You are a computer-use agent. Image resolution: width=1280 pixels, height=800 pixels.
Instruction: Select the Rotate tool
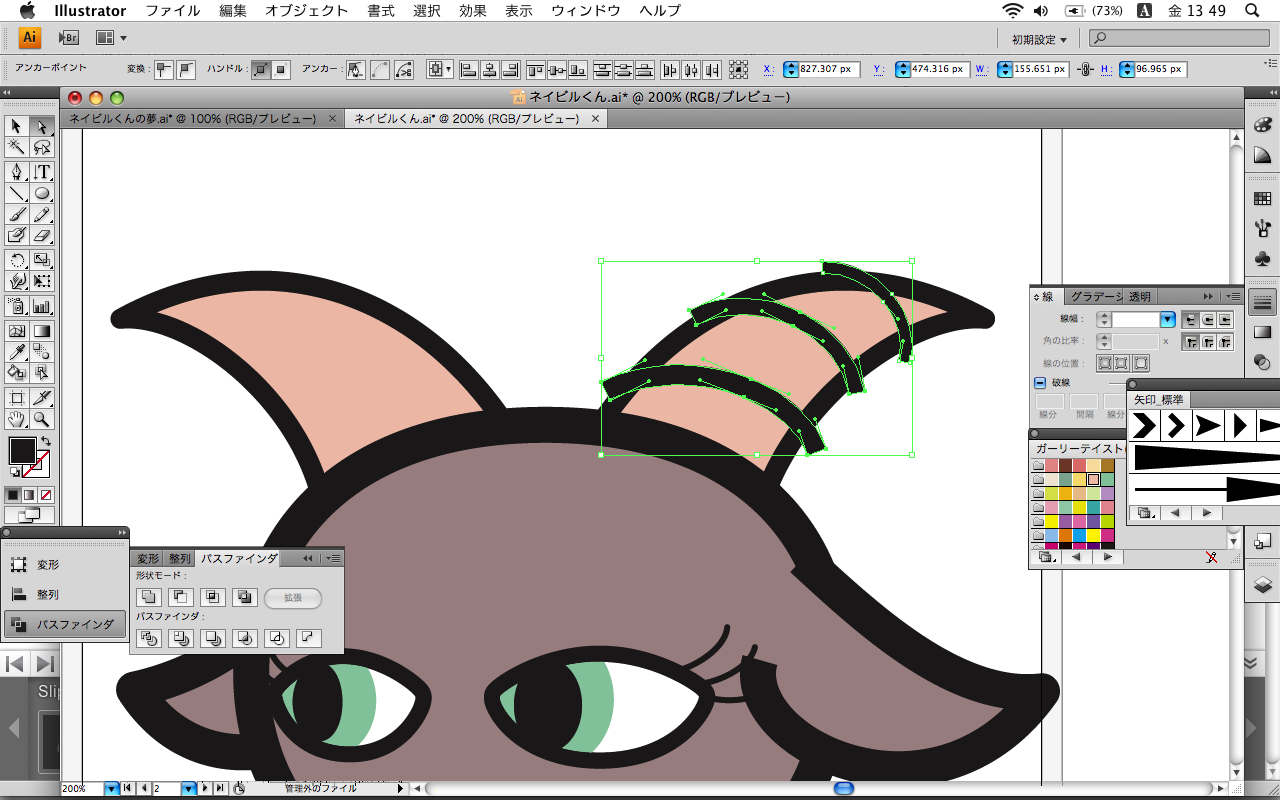17,261
